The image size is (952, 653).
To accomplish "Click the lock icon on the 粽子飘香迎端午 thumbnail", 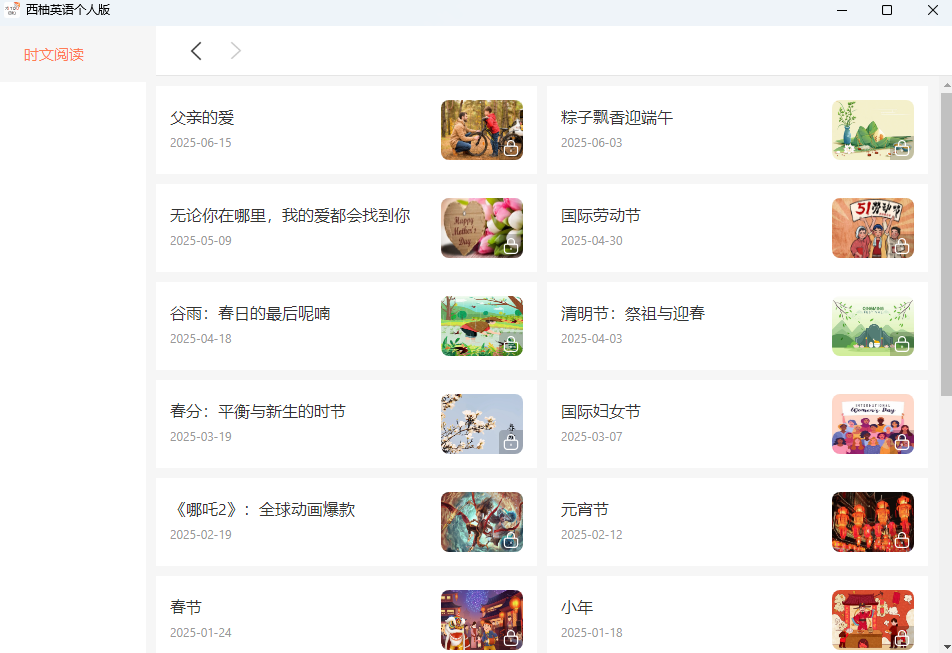I will click(x=903, y=147).
